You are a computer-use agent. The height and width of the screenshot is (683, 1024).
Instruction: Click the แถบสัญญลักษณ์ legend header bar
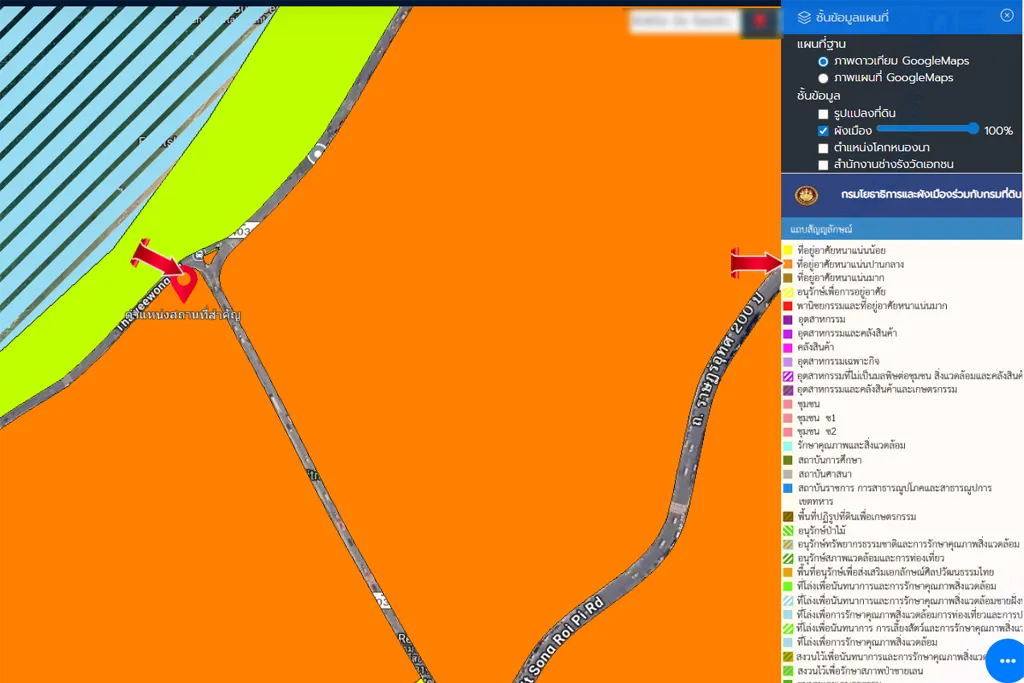pyautogui.click(x=901, y=230)
